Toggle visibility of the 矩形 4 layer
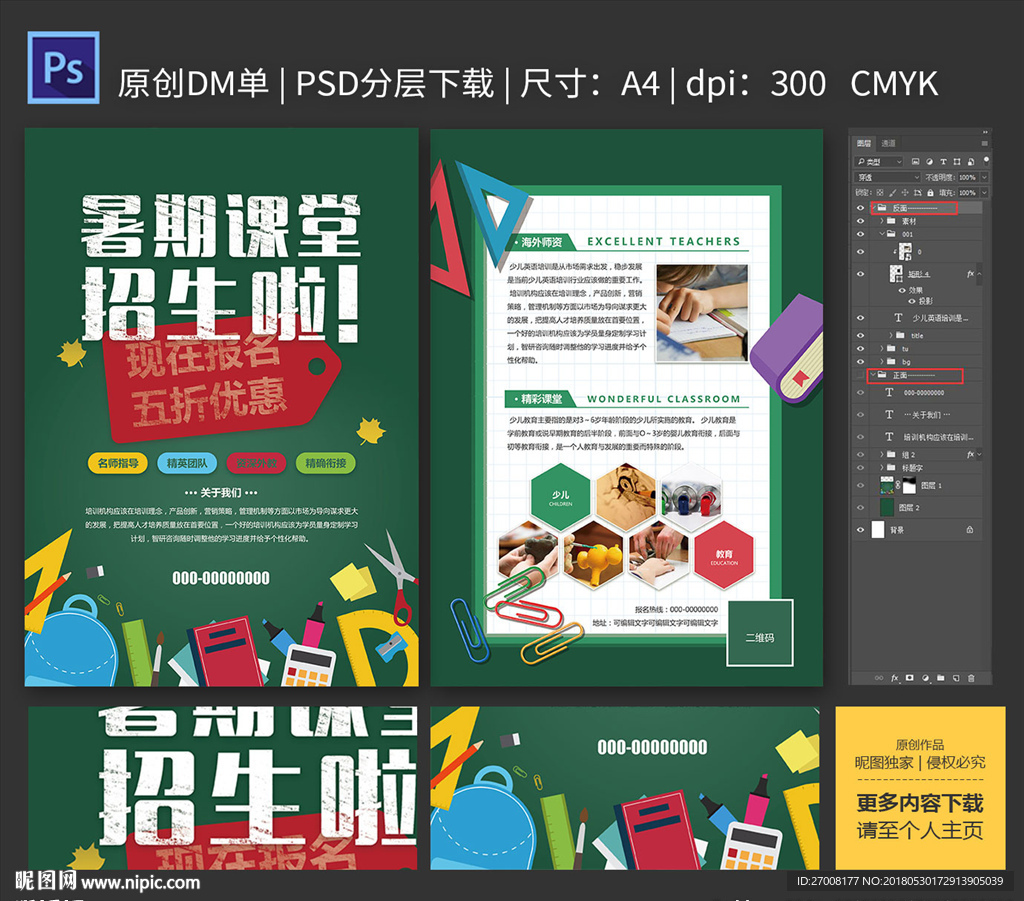The height and width of the screenshot is (901, 1024). pos(860,274)
